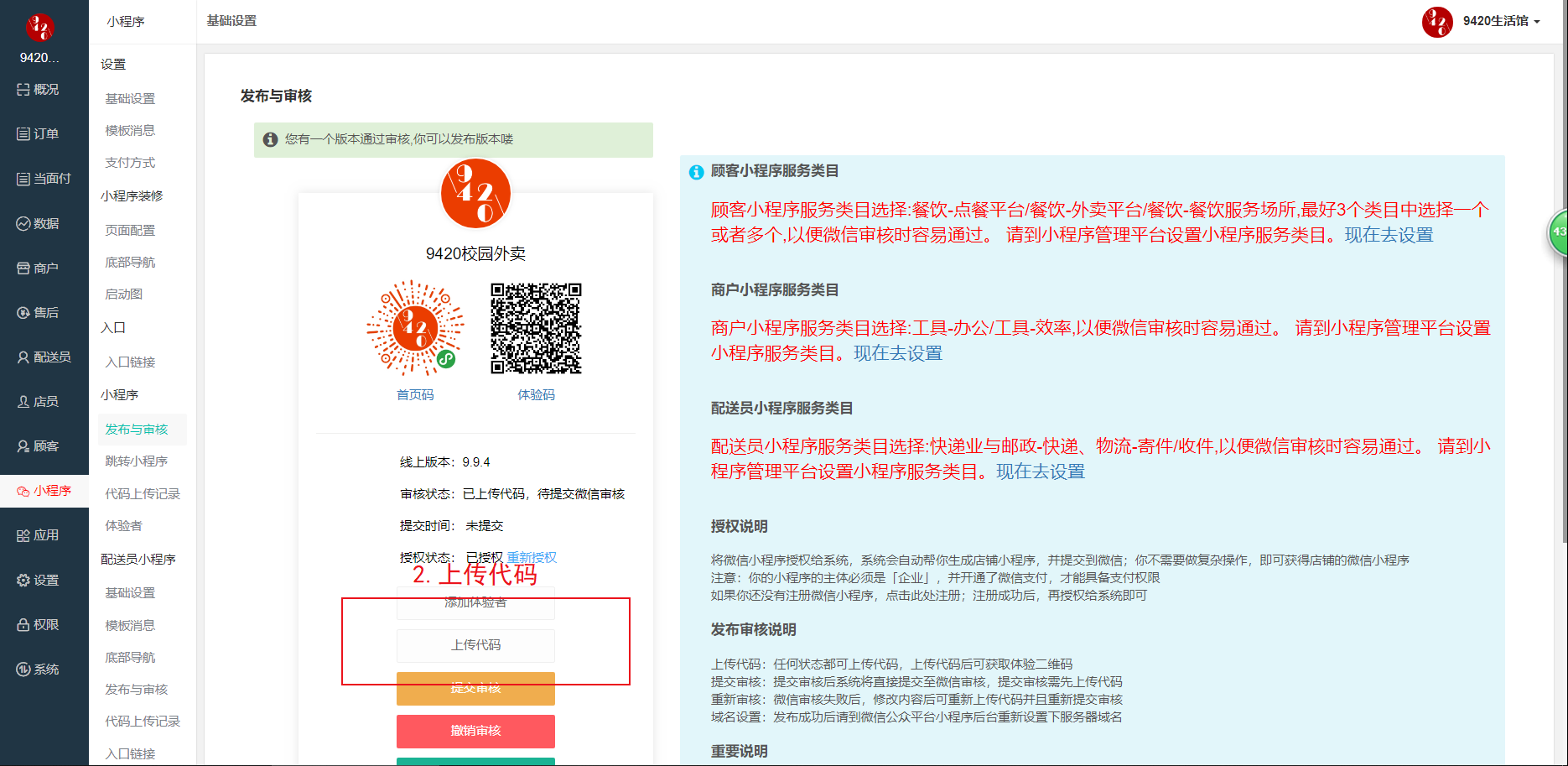
Task: Click 现在去设置 under 顾客小程序服务类目
Action: [x=1389, y=236]
